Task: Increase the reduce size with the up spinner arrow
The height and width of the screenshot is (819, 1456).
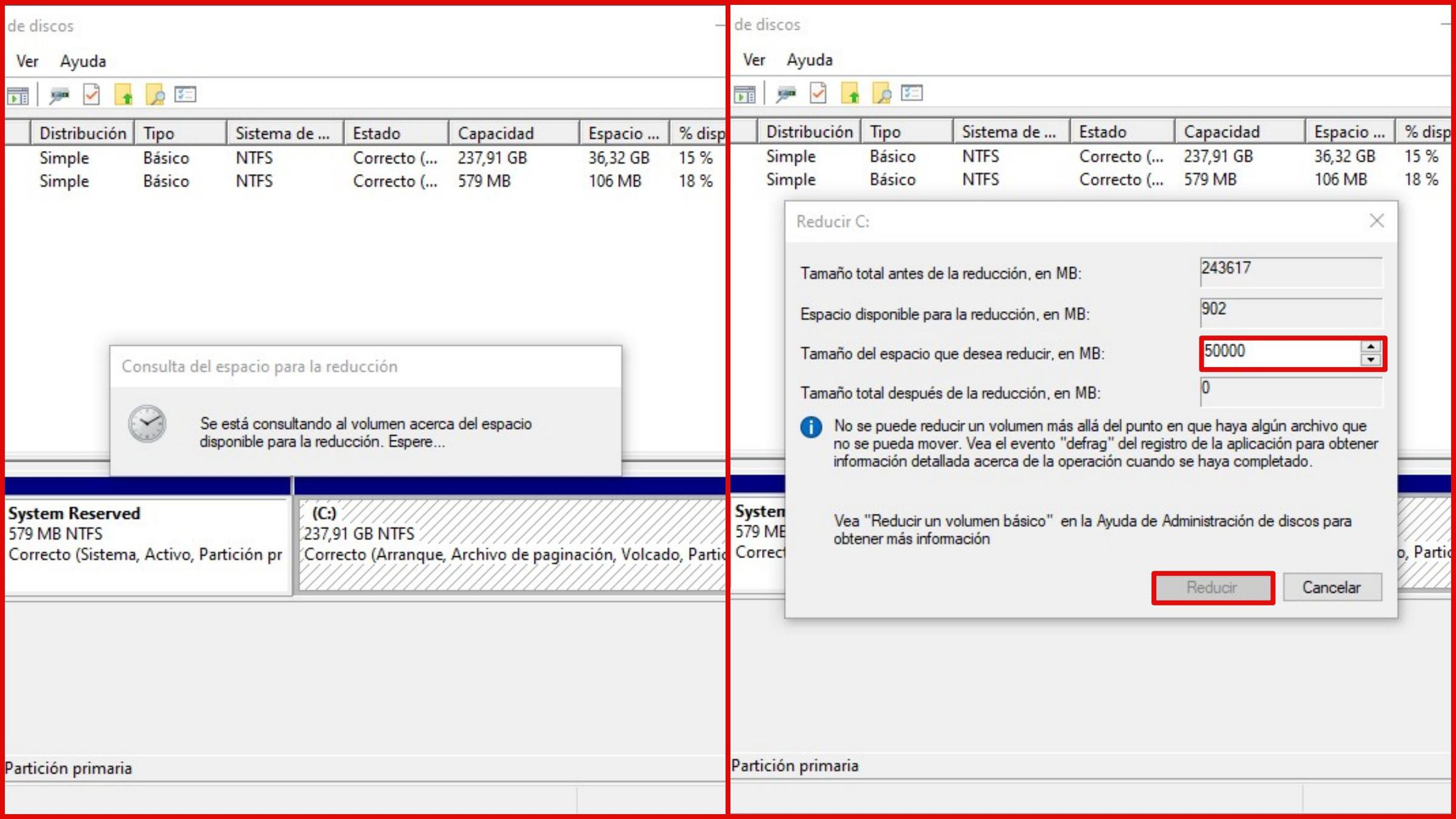Action: (1371, 347)
